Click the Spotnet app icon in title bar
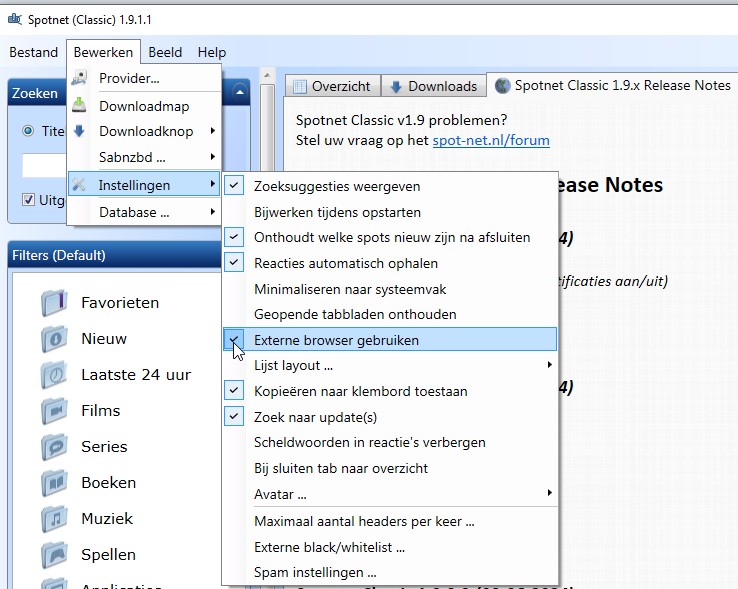 15,19
